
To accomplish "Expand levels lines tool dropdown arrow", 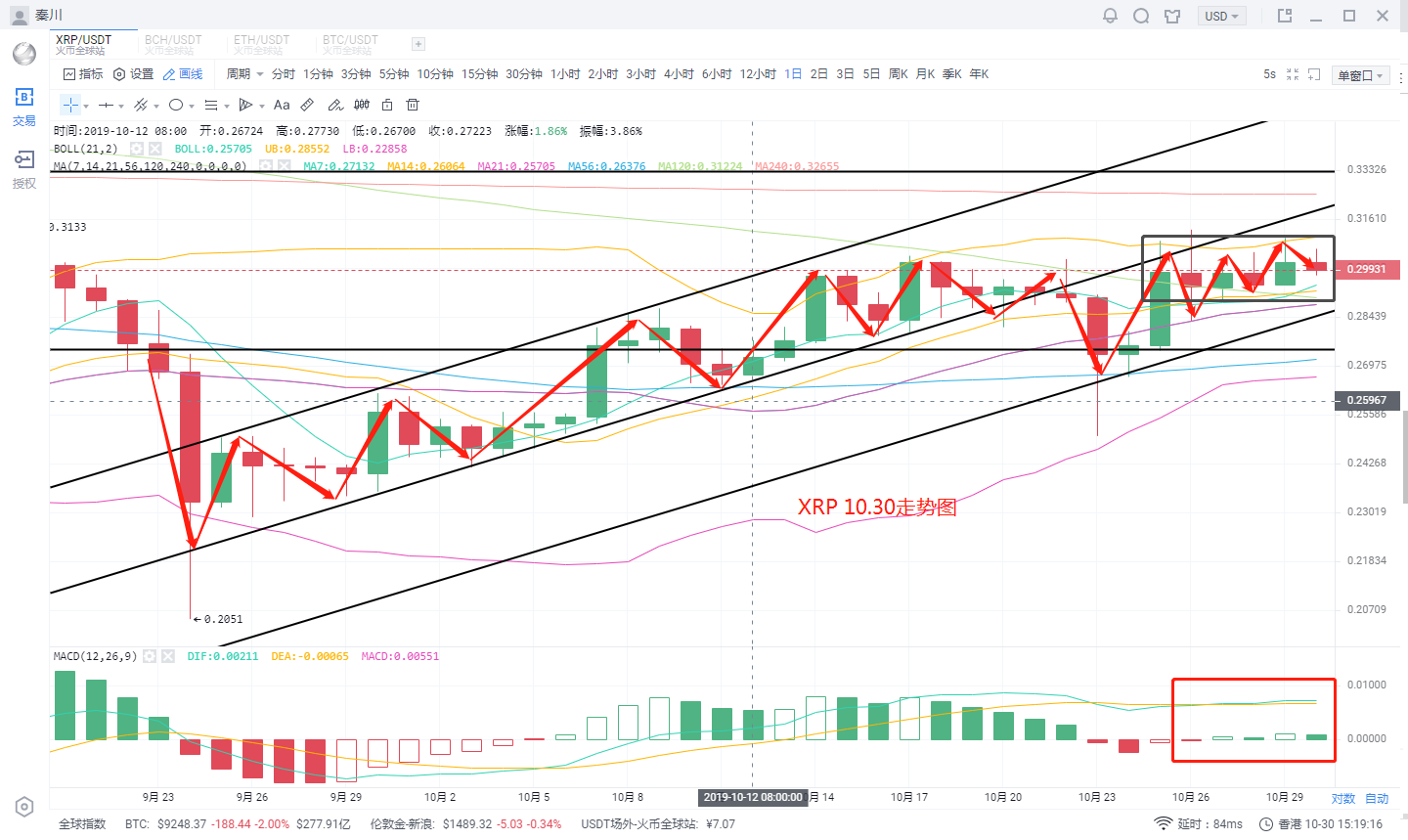I will pyautogui.click(x=227, y=106).
